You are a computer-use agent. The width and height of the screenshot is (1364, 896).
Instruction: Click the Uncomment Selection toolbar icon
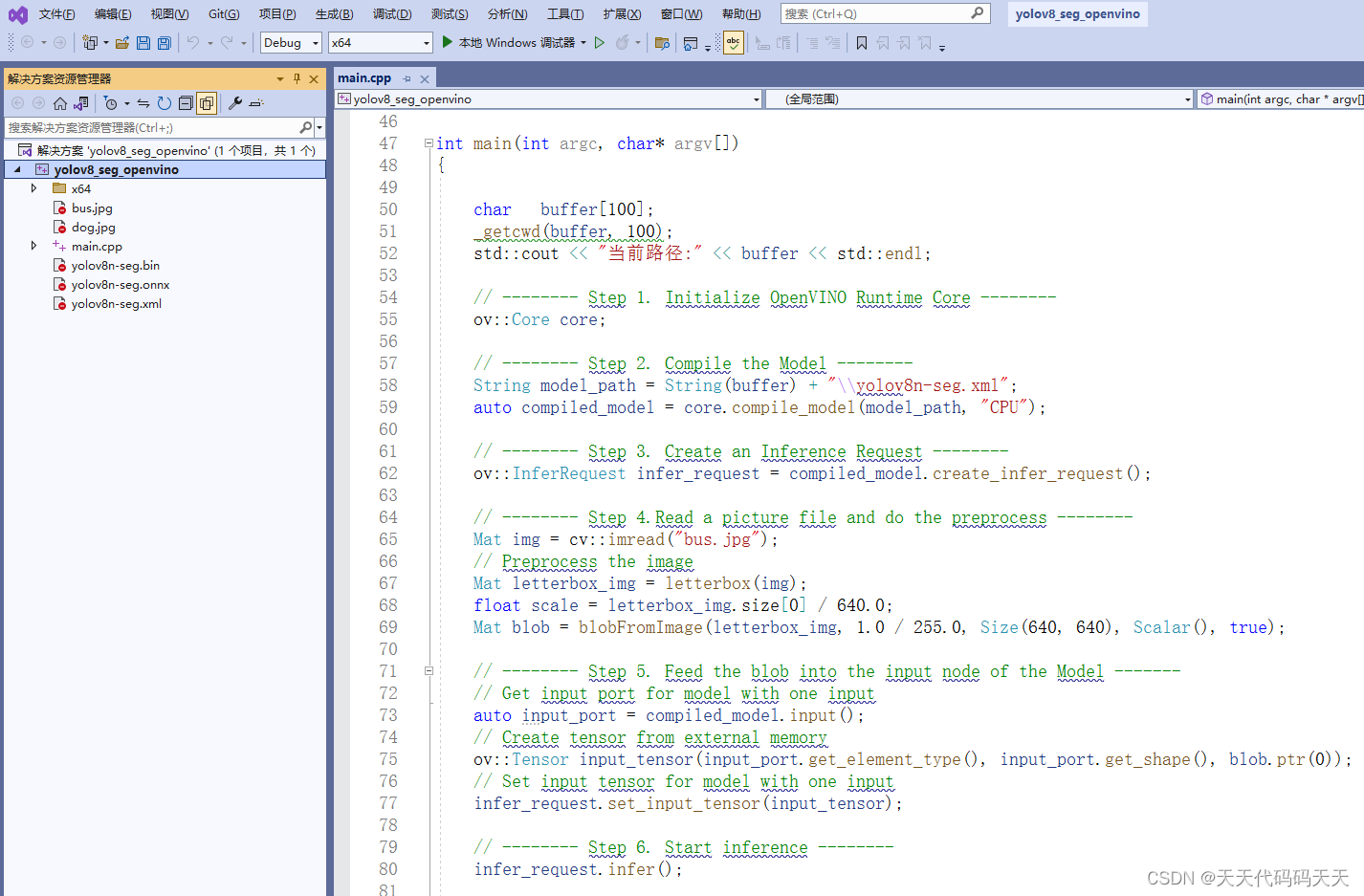pyautogui.click(x=833, y=42)
